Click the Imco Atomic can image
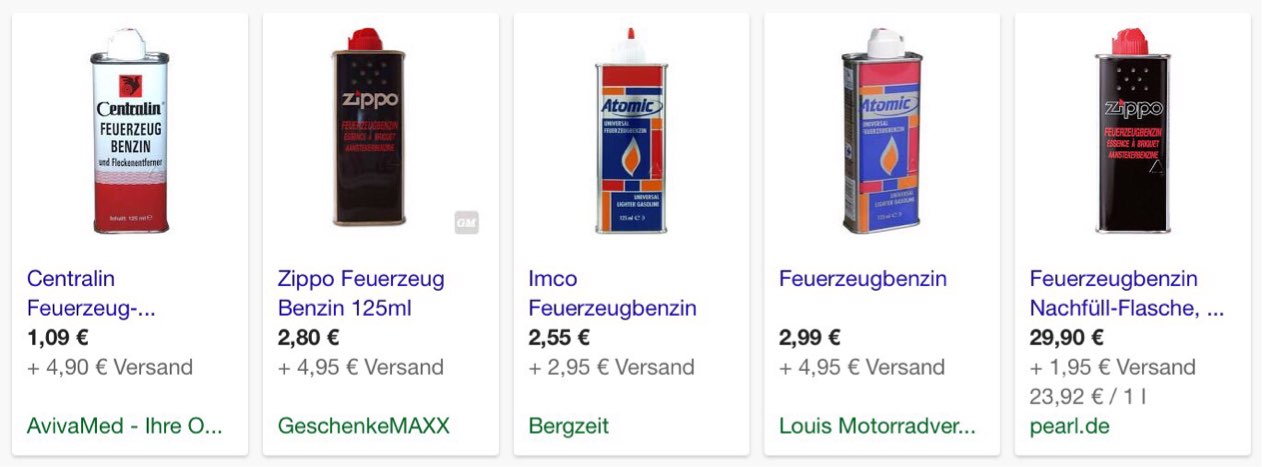 coord(630,133)
